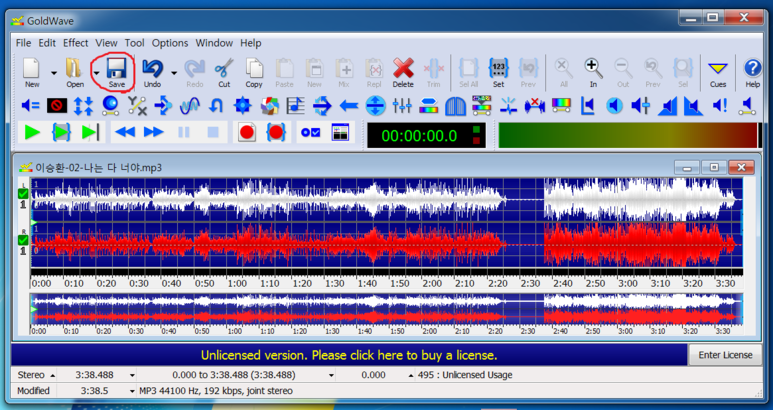Open the Mechanize gear effect icon
The image size is (773, 410).
pyautogui.click(x=243, y=105)
